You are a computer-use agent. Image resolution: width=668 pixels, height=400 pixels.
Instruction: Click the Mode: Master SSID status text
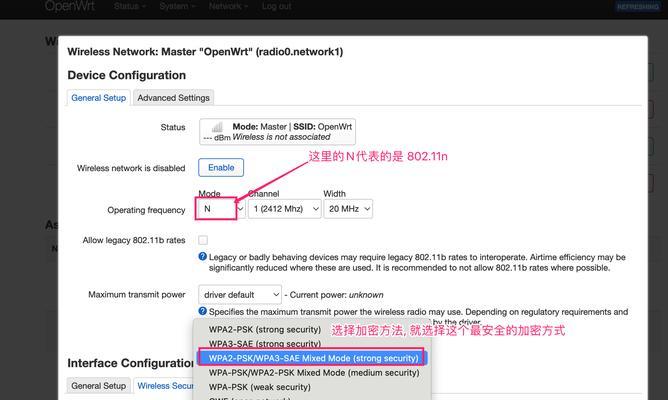[292, 127]
